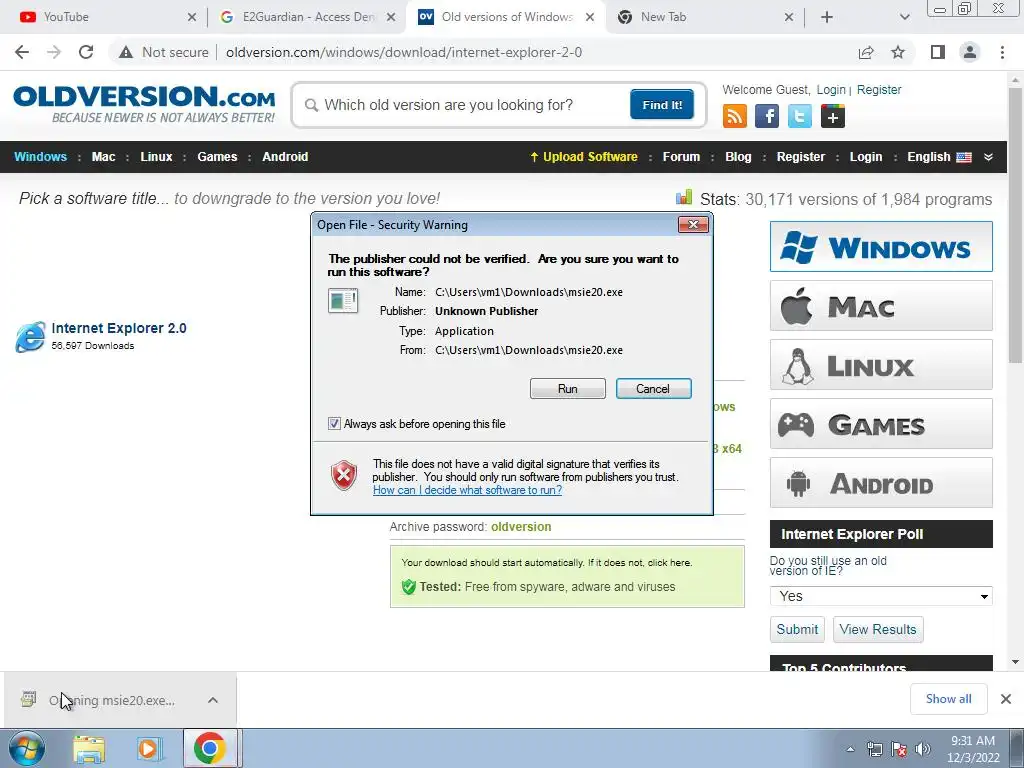Toggle Always ask before opening this file

[334, 424]
